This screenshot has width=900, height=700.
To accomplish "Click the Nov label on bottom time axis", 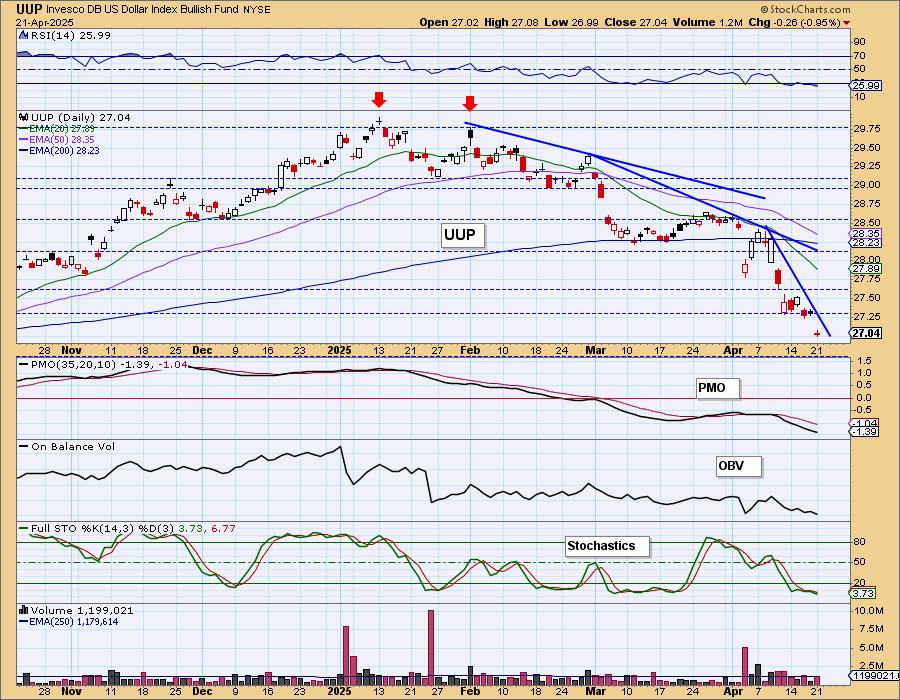I will coord(71,691).
